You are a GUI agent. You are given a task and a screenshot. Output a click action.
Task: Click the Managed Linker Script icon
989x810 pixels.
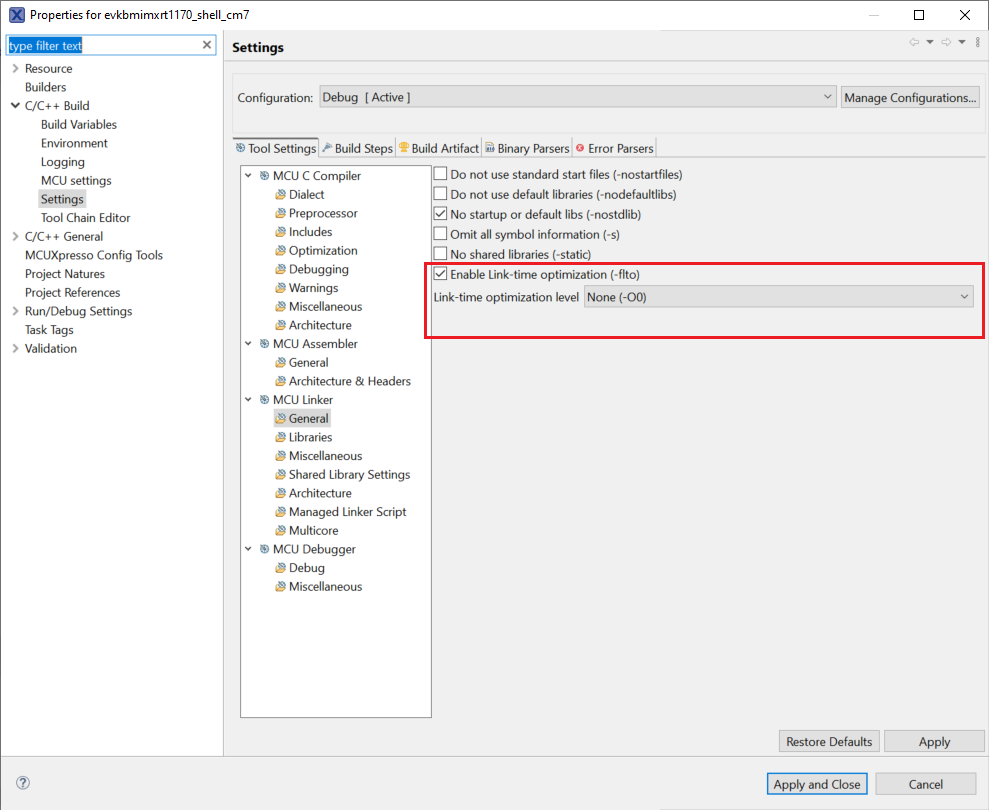coord(281,512)
